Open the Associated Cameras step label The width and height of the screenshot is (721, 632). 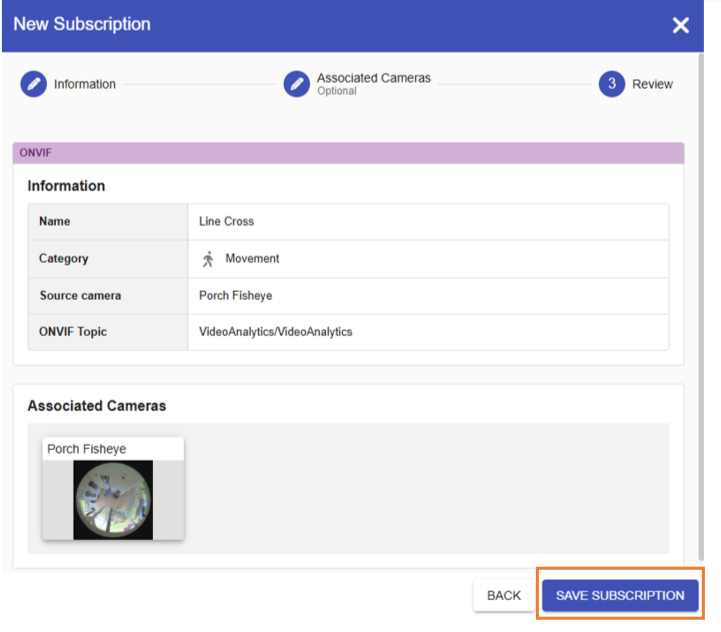(373, 78)
